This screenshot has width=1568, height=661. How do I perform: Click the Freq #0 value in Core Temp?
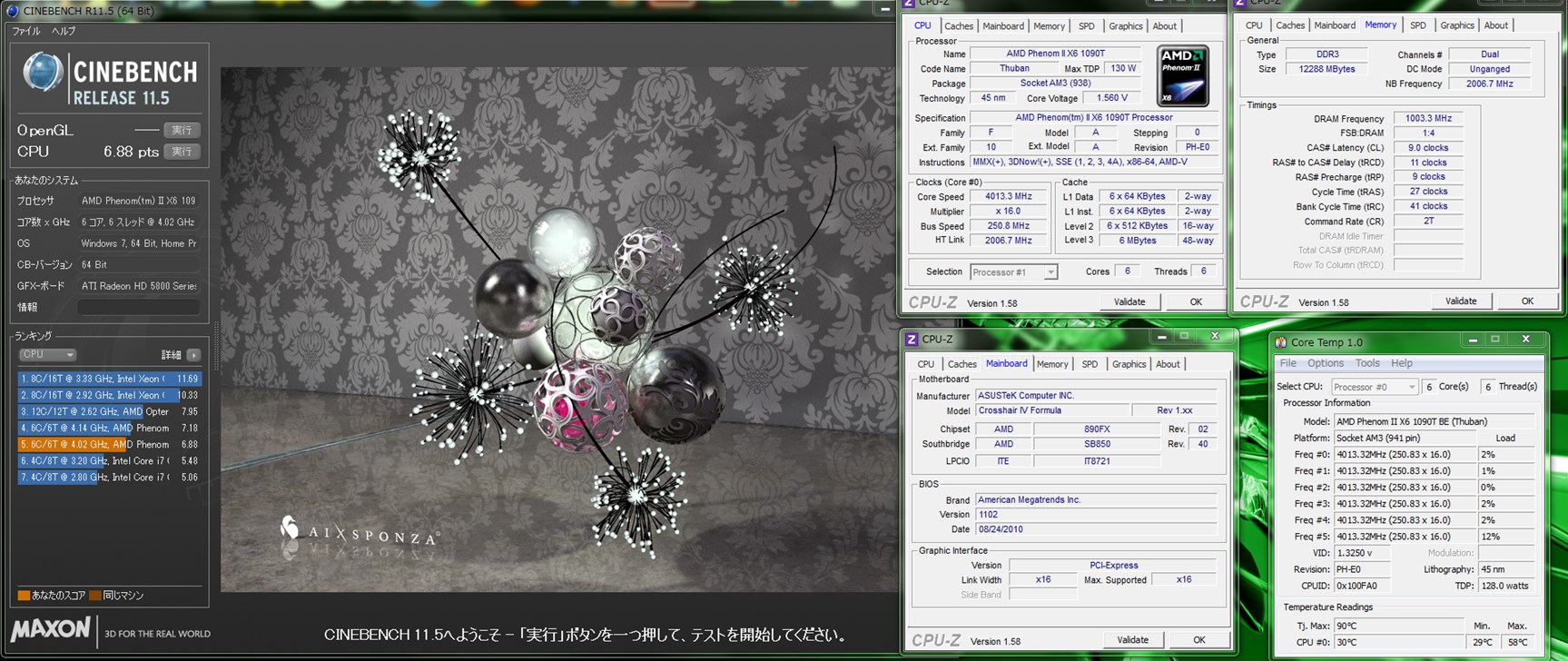coord(1405,454)
